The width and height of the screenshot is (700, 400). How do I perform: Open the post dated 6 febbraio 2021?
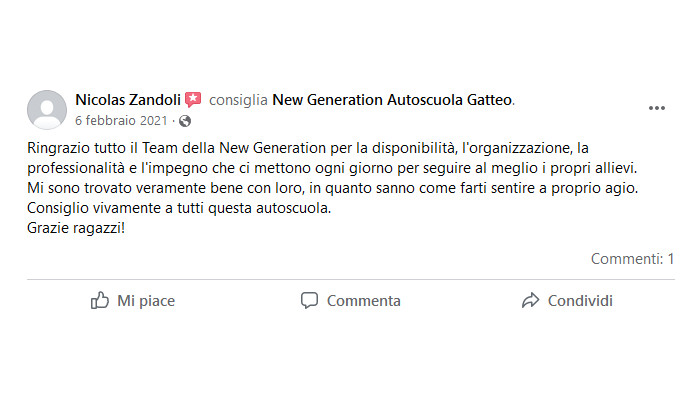(x=121, y=121)
